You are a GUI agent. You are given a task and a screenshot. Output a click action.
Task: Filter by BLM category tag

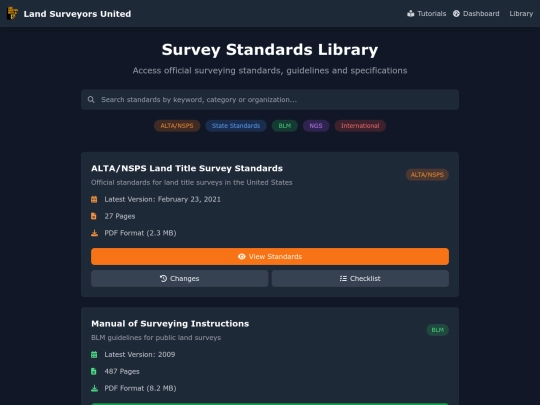285,126
